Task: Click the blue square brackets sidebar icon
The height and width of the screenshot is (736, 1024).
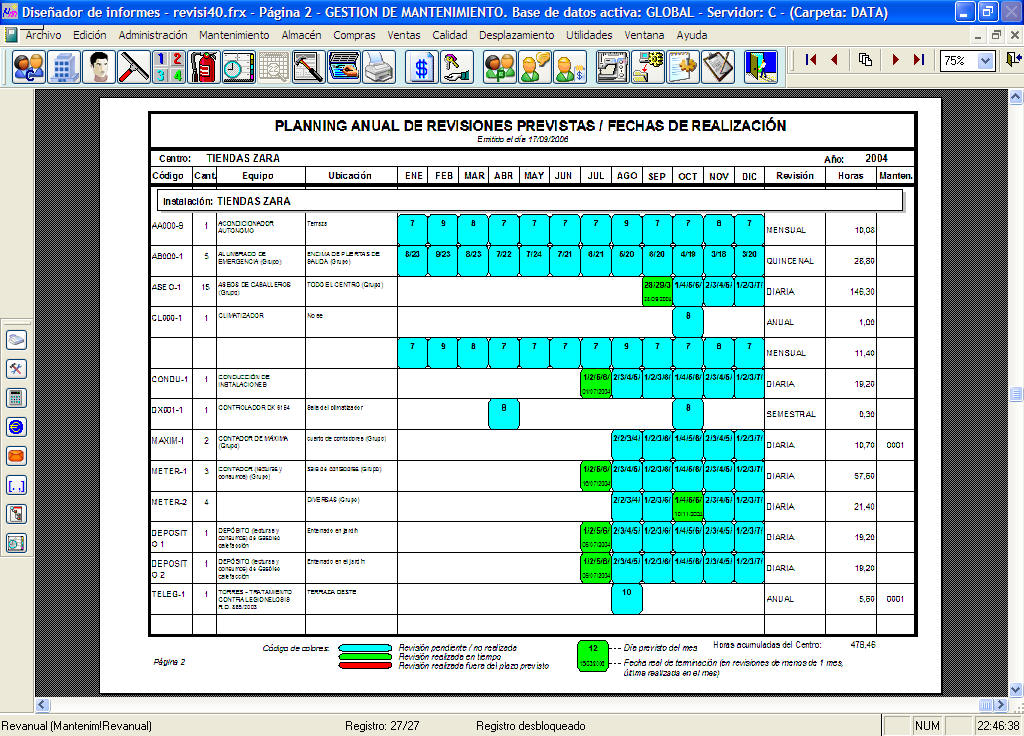Action: [x=16, y=485]
